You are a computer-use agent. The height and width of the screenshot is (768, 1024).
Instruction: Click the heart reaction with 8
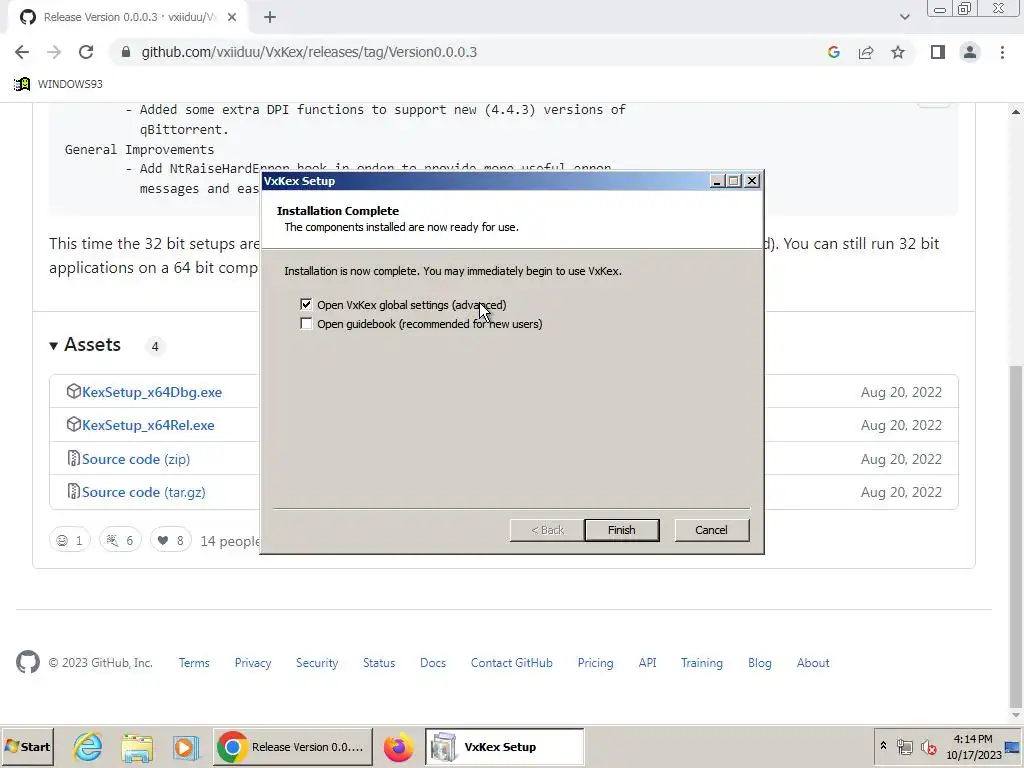click(x=170, y=540)
